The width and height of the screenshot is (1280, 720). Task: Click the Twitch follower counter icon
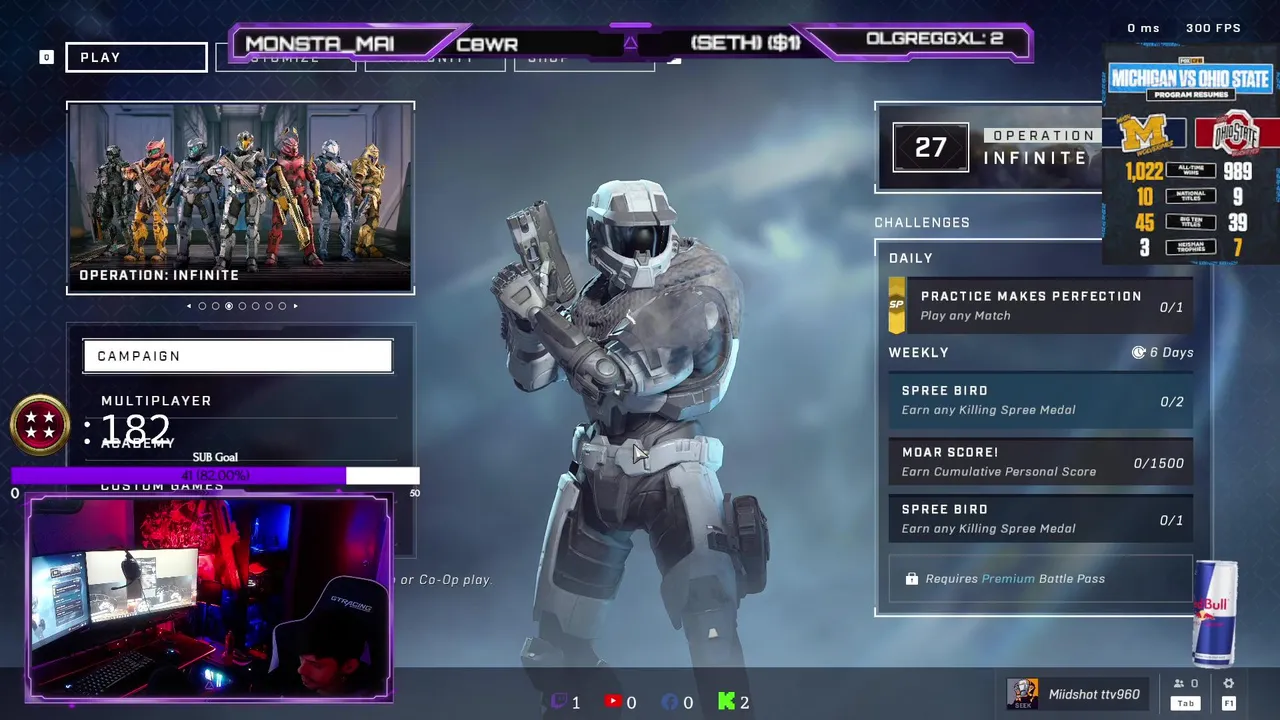[559, 702]
